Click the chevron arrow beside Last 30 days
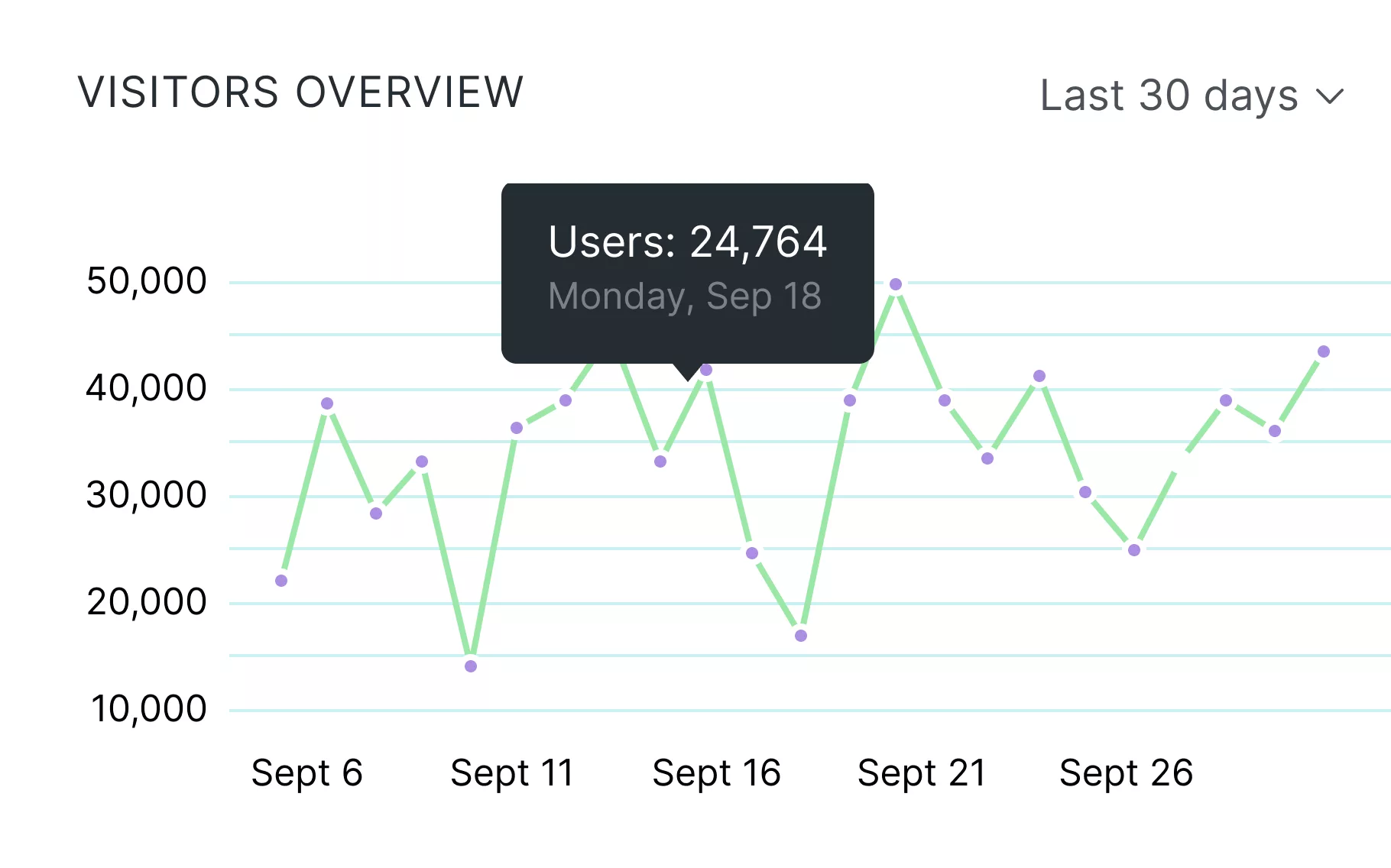Viewport: 1391px width, 868px height. pyautogui.click(x=1330, y=97)
